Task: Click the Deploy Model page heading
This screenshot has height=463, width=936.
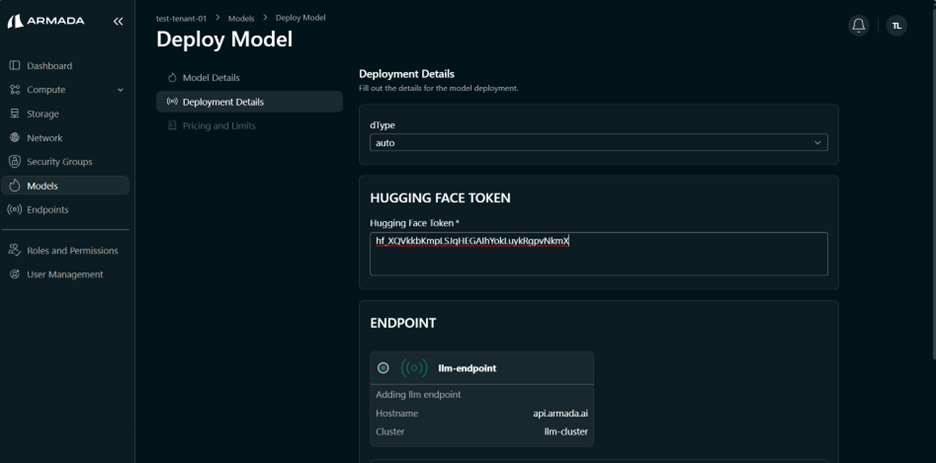Action: (224, 39)
